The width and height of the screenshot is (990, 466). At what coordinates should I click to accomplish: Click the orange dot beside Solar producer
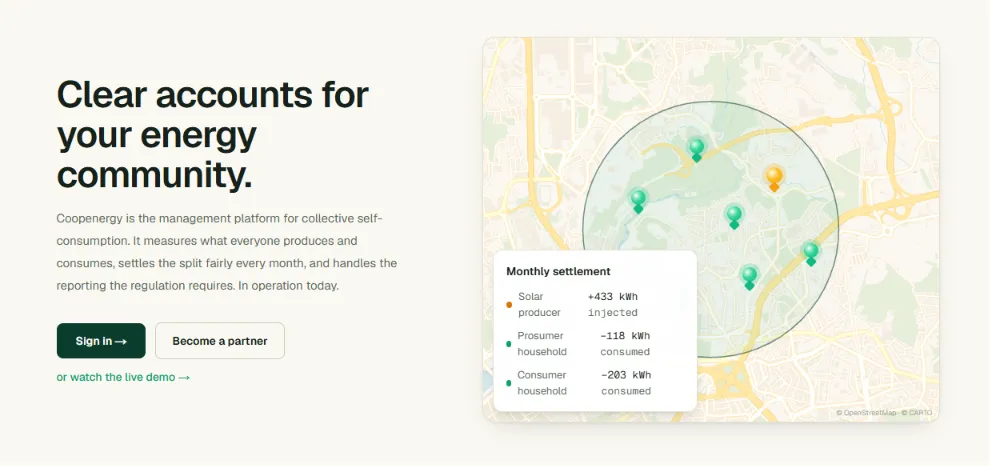[509, 304]
